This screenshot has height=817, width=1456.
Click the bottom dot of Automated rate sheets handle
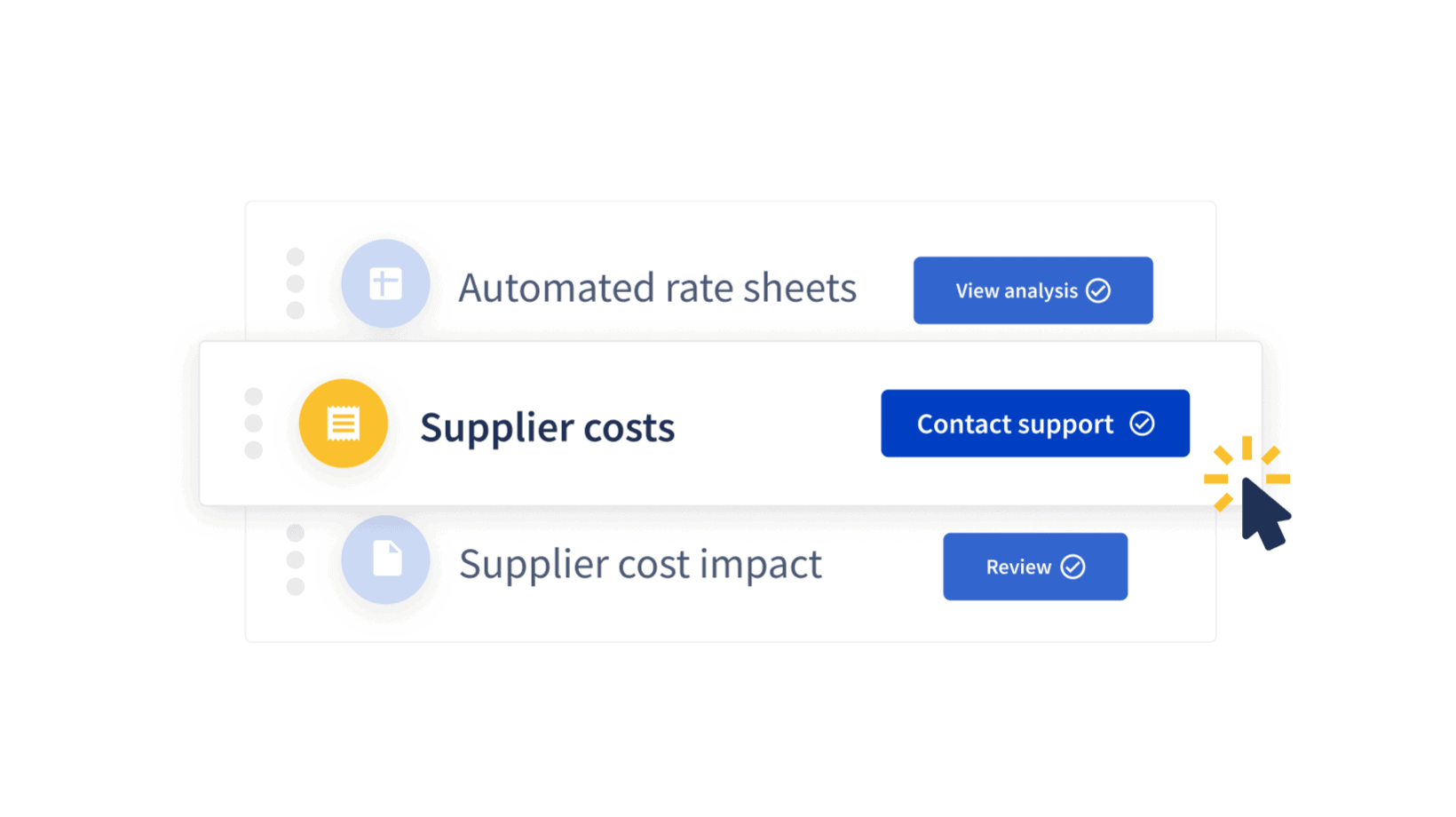(296, 310)
